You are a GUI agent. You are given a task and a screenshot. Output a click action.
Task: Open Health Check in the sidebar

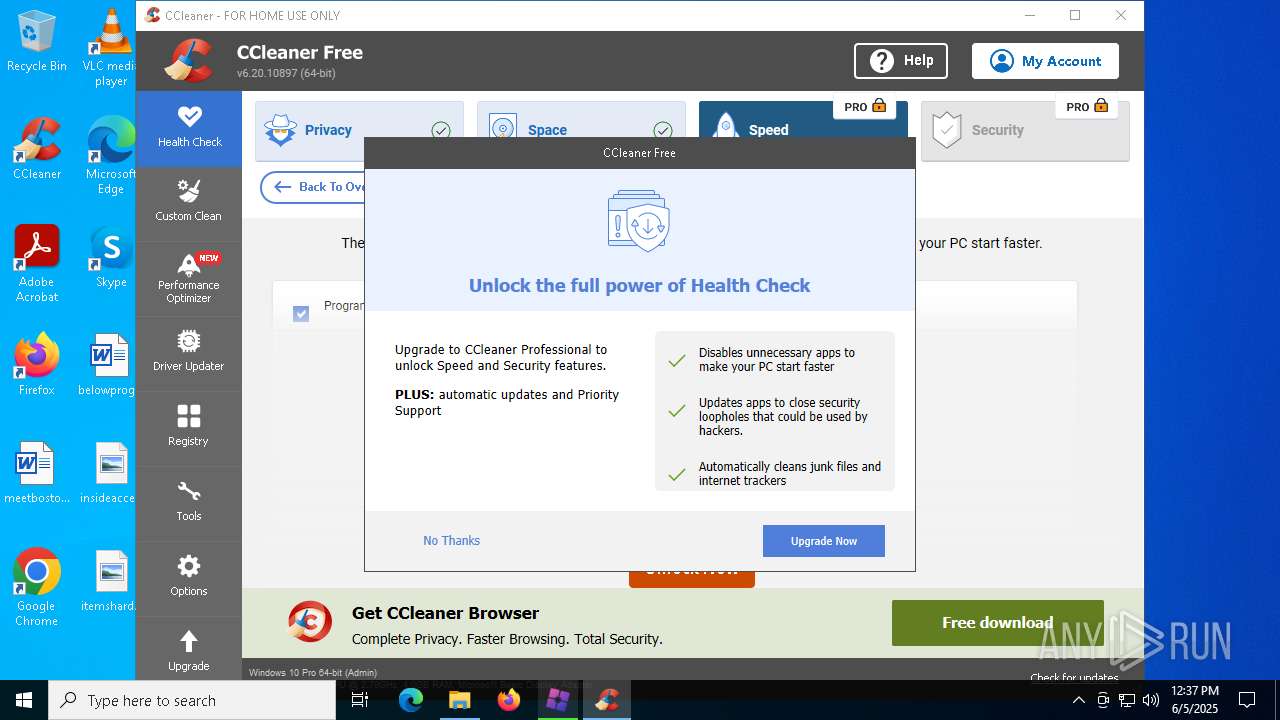189,128
